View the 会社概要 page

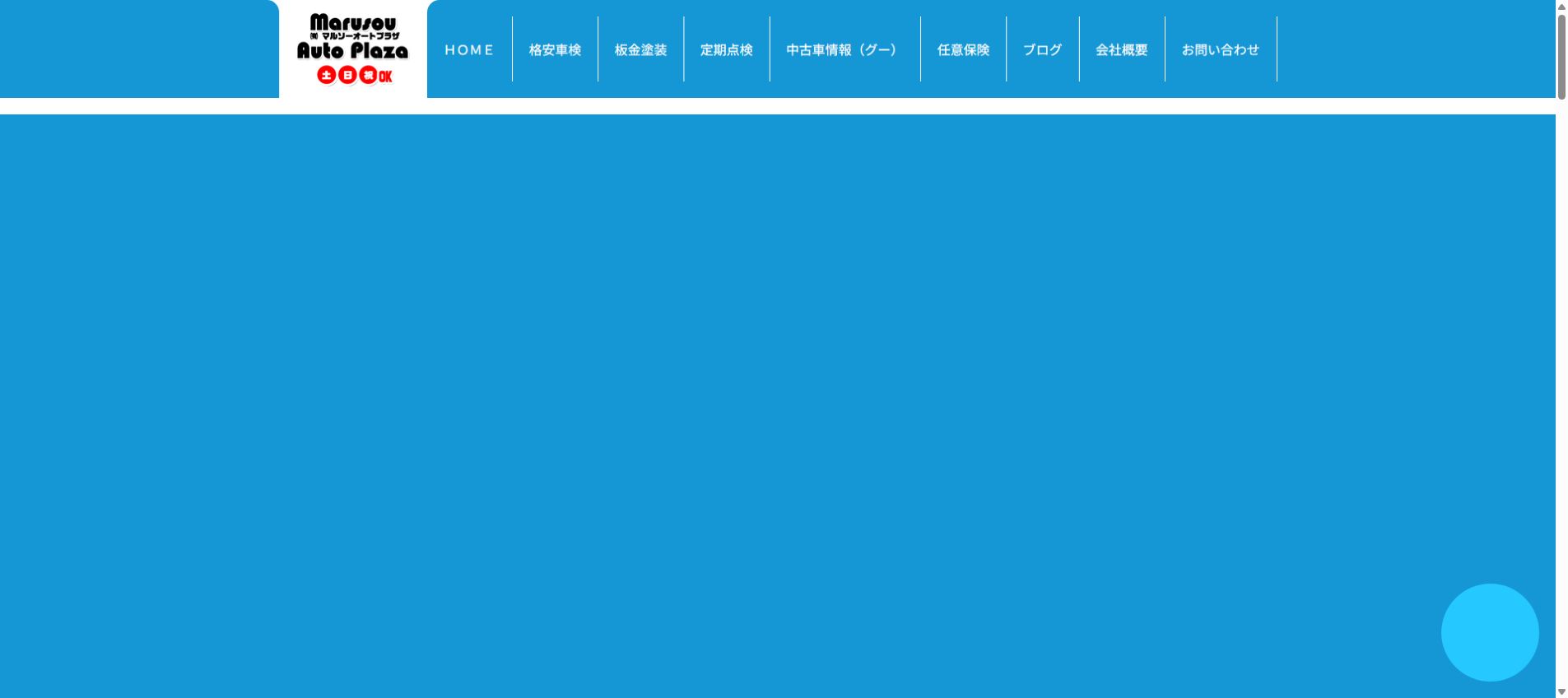pyautogui.click(x=1122, y=49)
